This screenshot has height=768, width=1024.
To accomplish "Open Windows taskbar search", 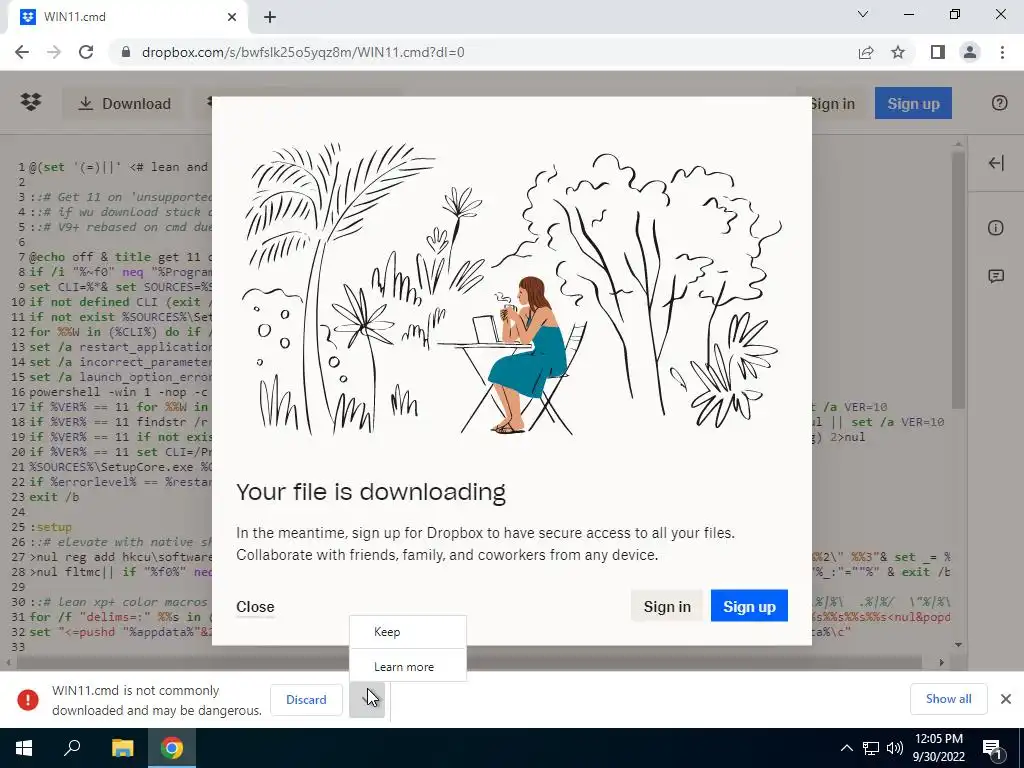I will coord(72,748).
